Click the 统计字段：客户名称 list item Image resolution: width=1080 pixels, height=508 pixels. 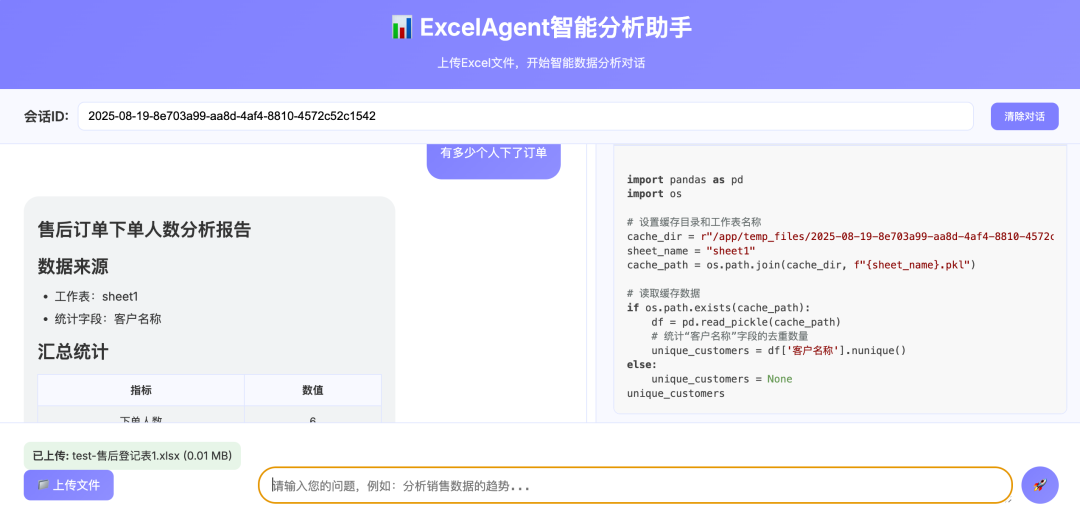tap(108, 319)
